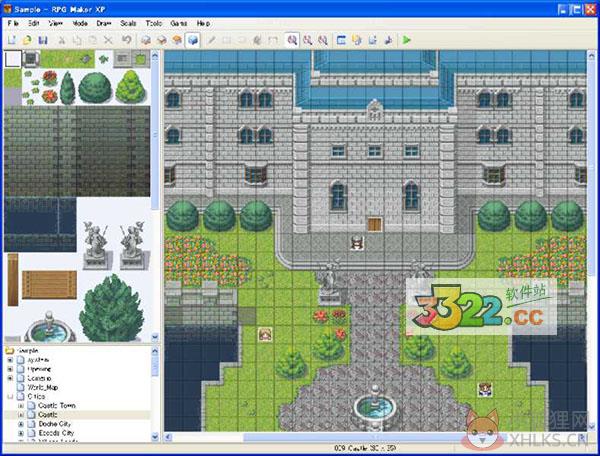Image resolution: width=600 pixels, height=456 pixels.
Task: Set map zoom to 1:2 scale
Action: tap(308, 40)
